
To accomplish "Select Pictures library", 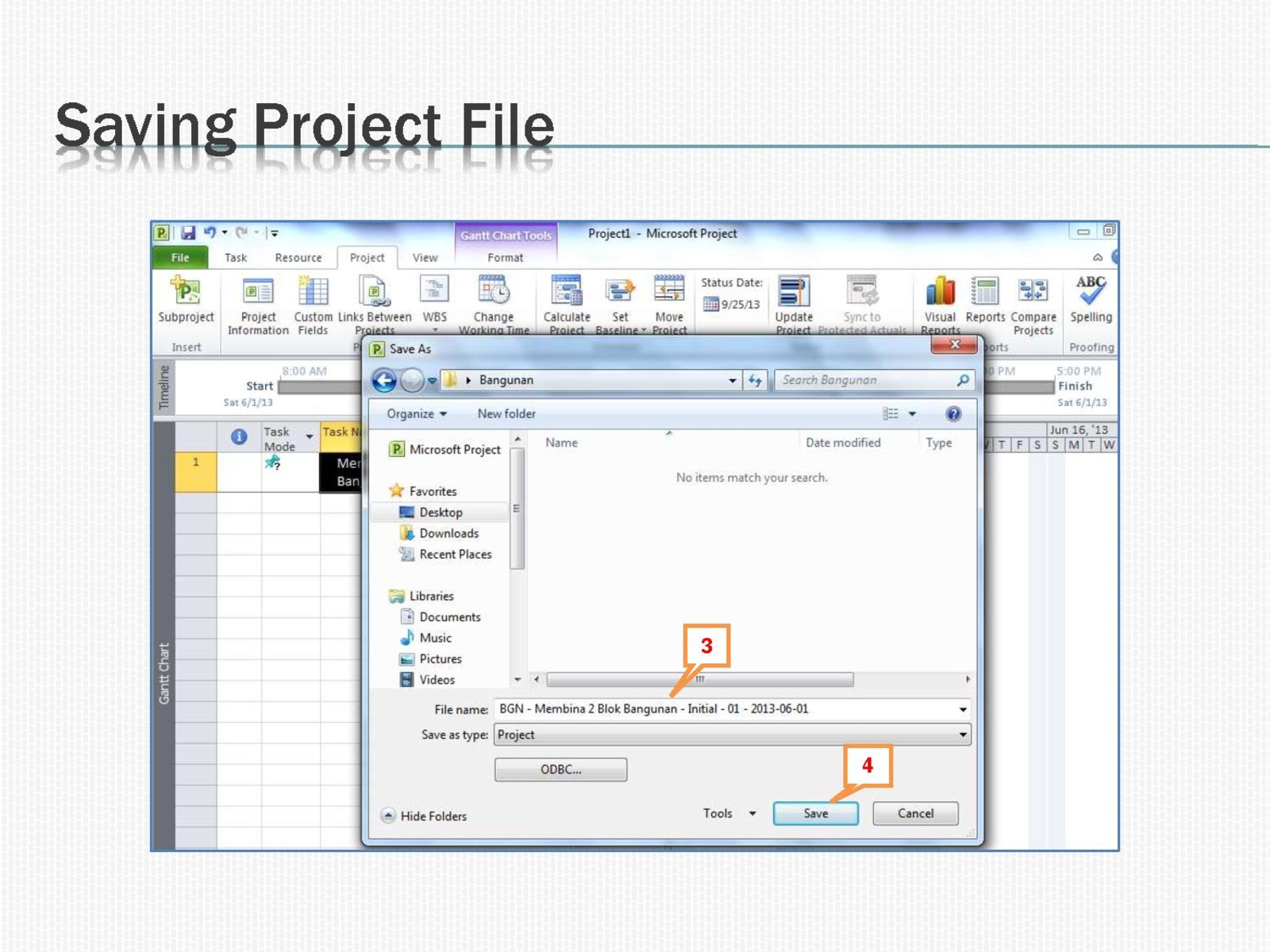I will click(431, 658).
